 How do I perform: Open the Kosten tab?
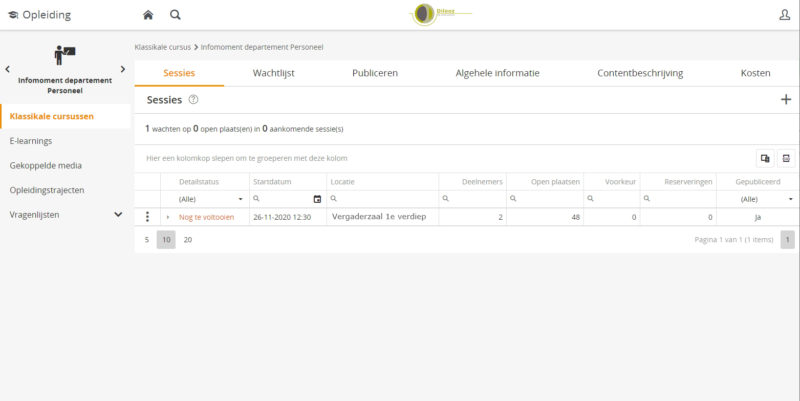[756, 73]
